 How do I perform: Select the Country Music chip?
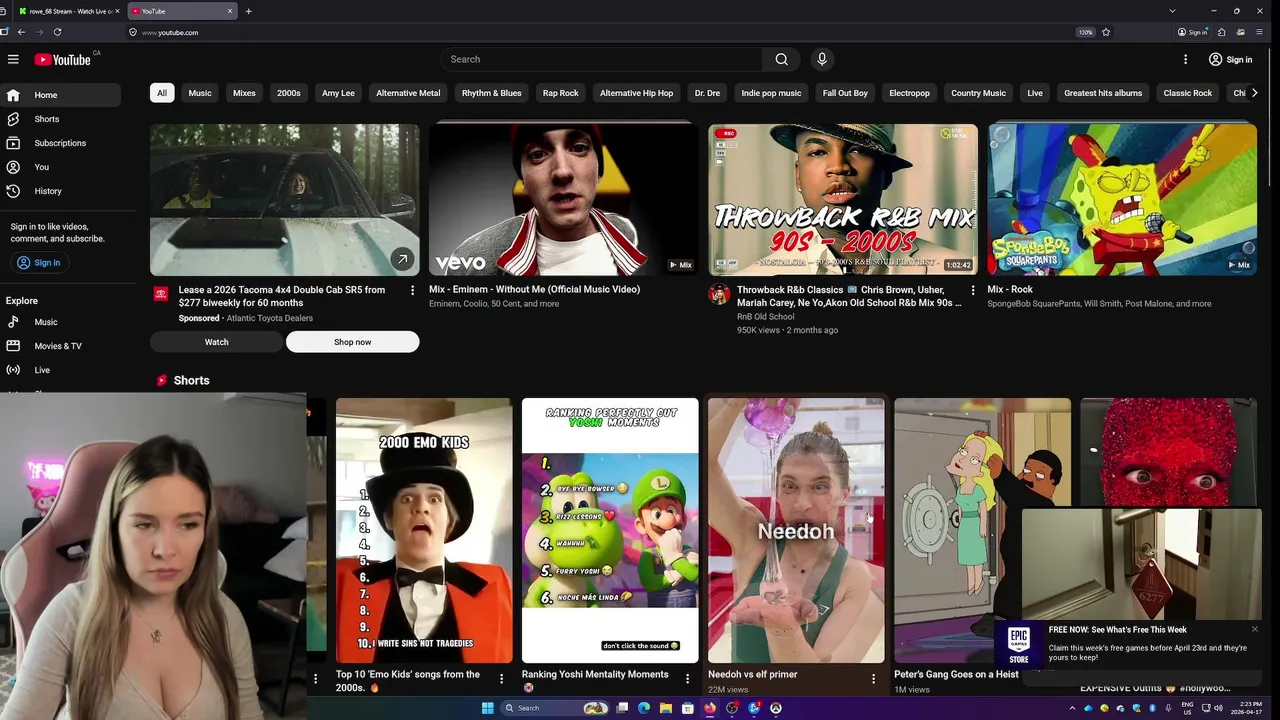978,93
